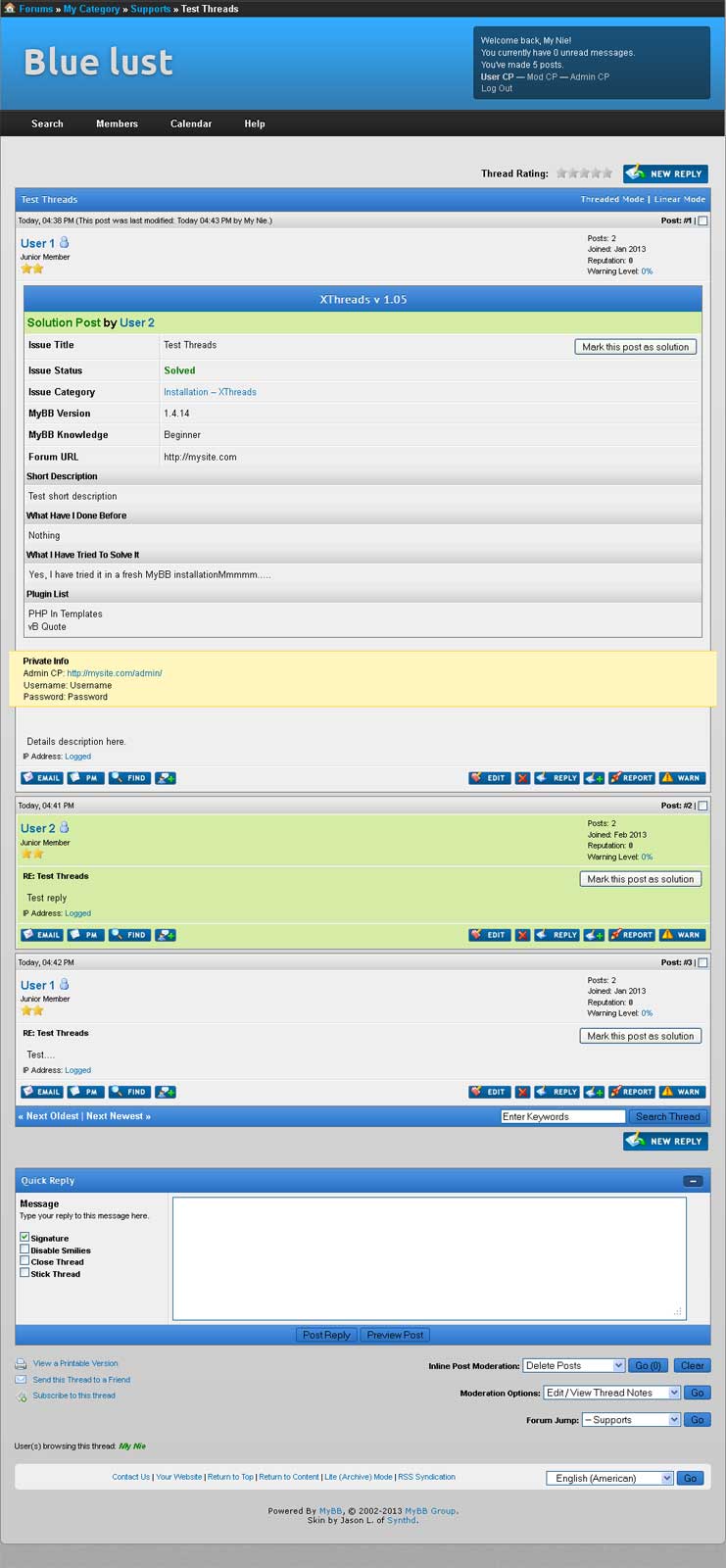Click the first Mark this post as solution button
Image resolution: width=726 pixels, height=1568 pixels.
[x=635, y=347]
